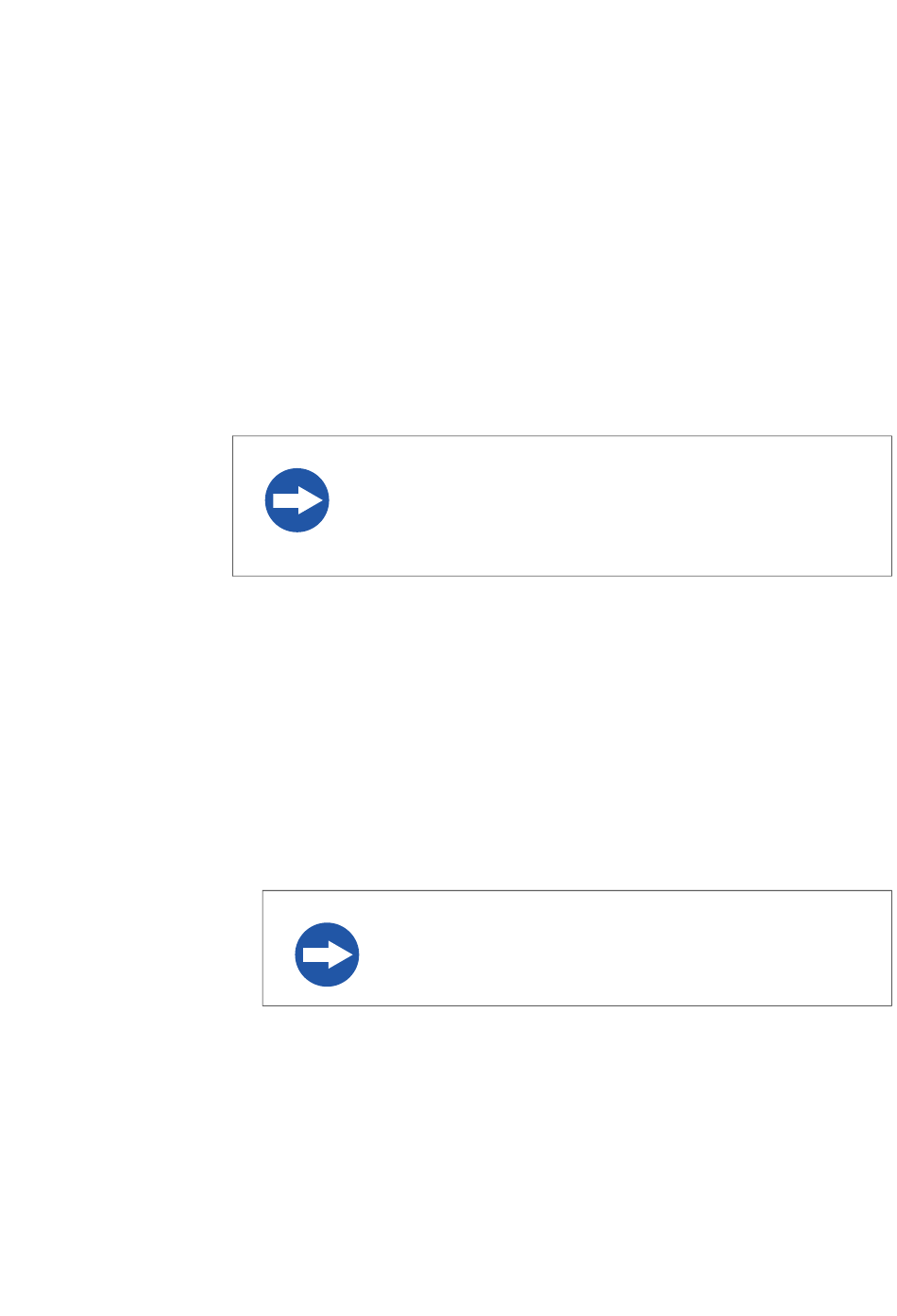
Task: Click the lower blue arrow notice icon
Action: coord(328,954)
